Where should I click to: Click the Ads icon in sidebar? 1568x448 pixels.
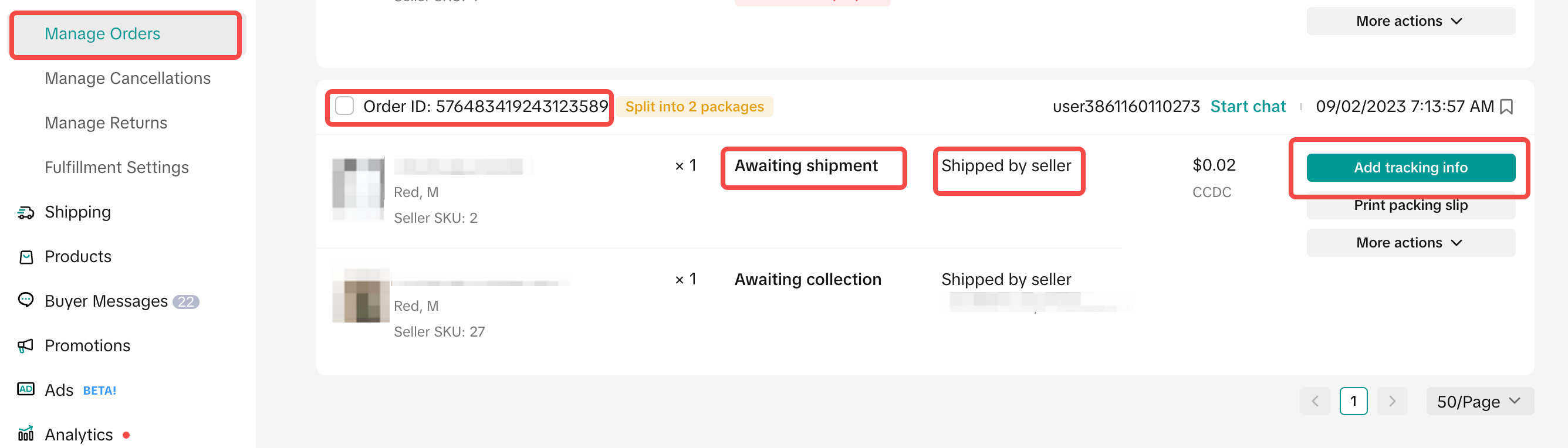tap(26, 389)
